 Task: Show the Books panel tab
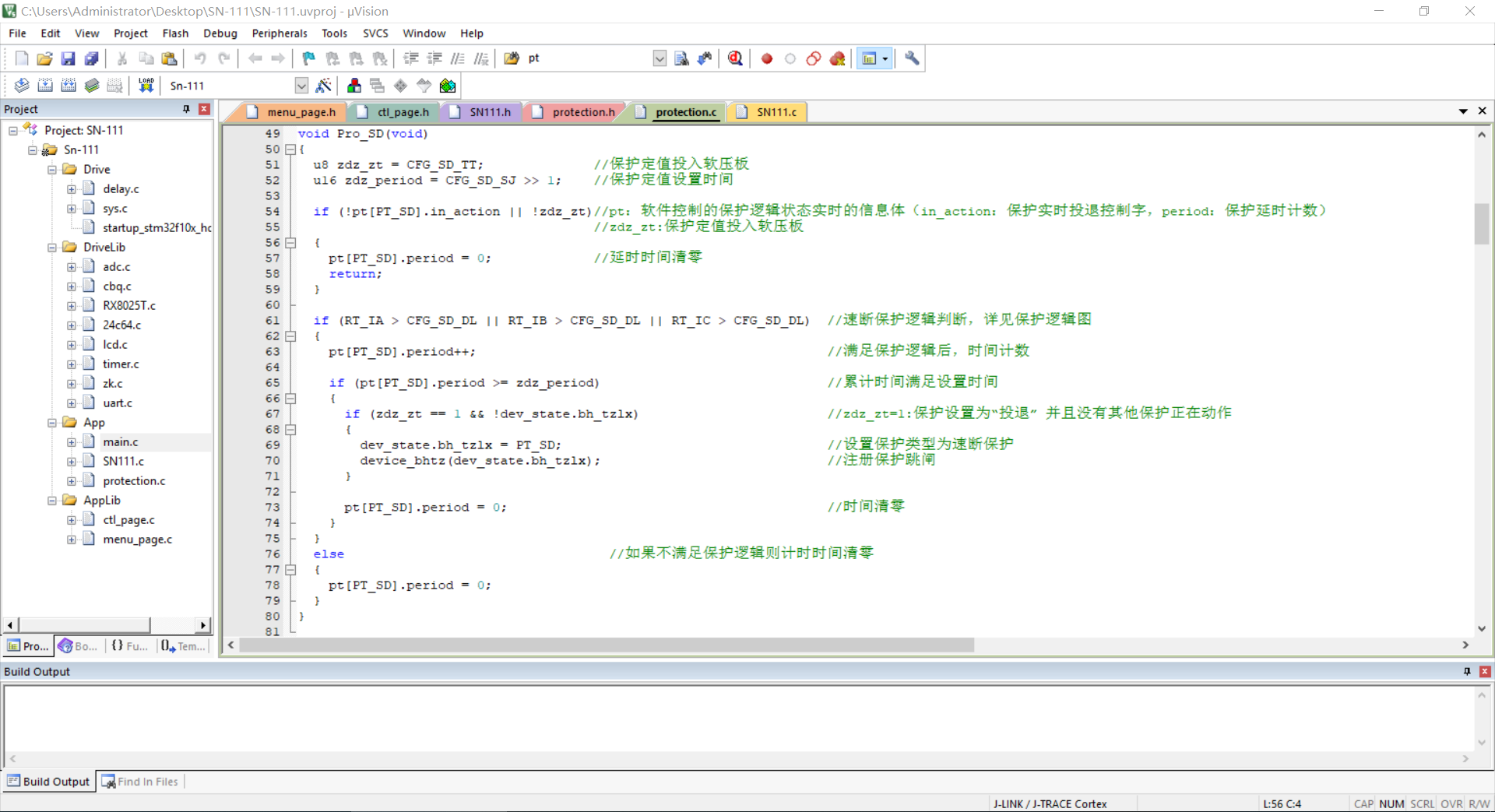pyautogui.click(x=79, y=646)
